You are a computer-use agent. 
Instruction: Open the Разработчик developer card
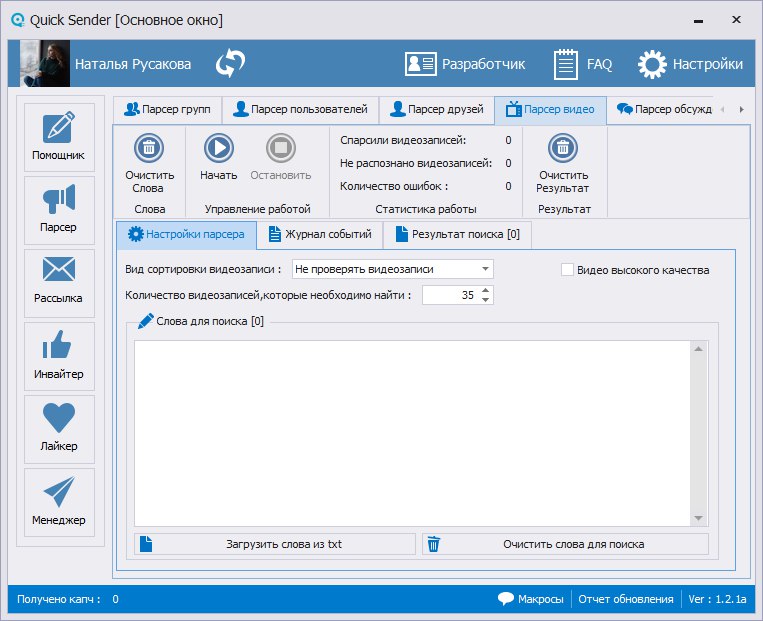[465, 64]
